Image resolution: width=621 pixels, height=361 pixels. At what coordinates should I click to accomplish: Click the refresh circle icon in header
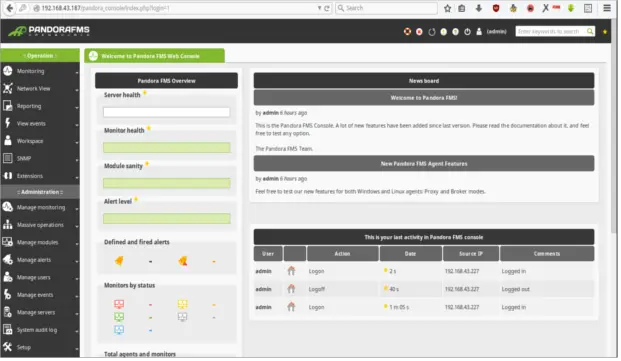[432, 32]
